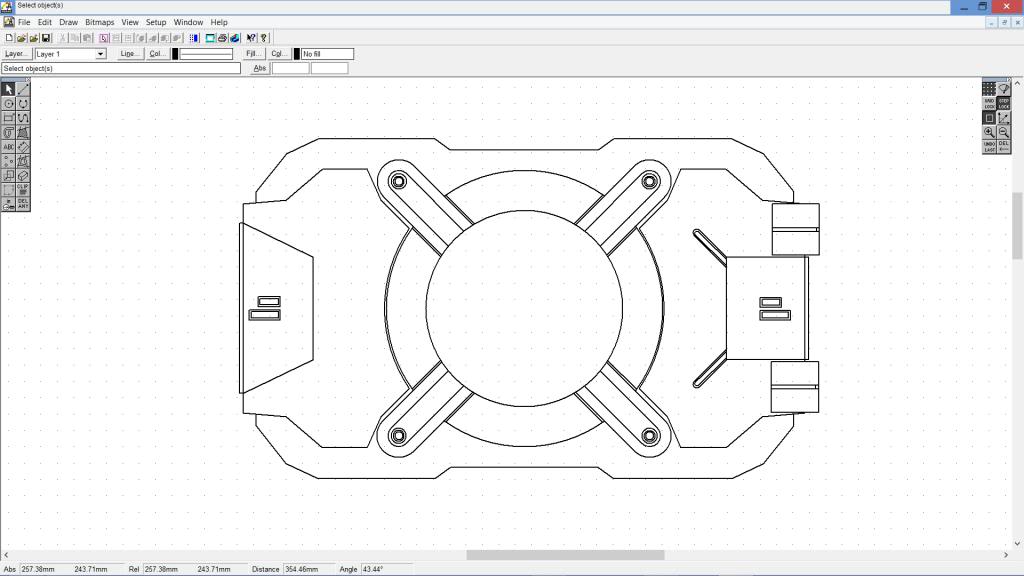The height and width of the screenshot is (576, 1024).
Task: Click the black fill colour swatch
Action: pyautogui.click(x=297, y=54)
